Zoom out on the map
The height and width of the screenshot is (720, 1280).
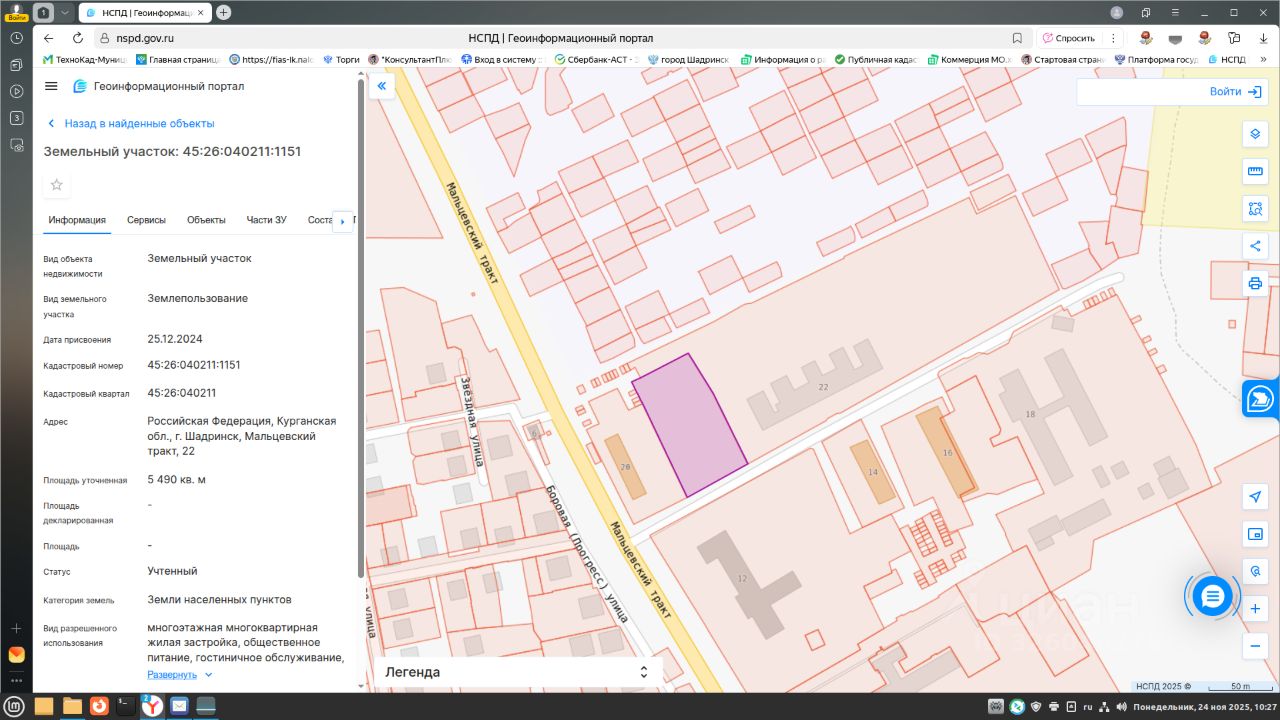click(1255, 646)
